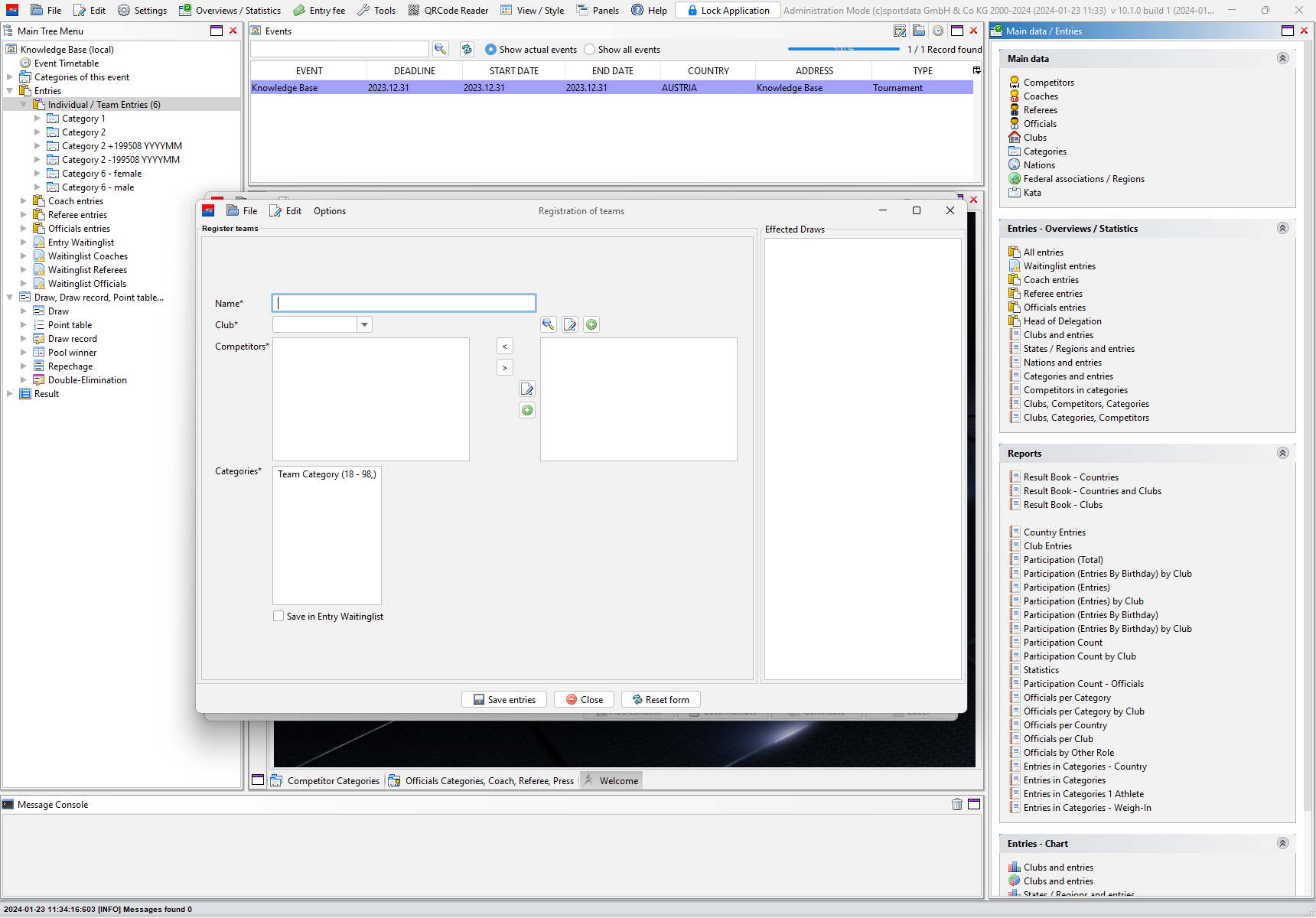Click Save entries button
This screenshot has height=918, width=1316.
504,699
